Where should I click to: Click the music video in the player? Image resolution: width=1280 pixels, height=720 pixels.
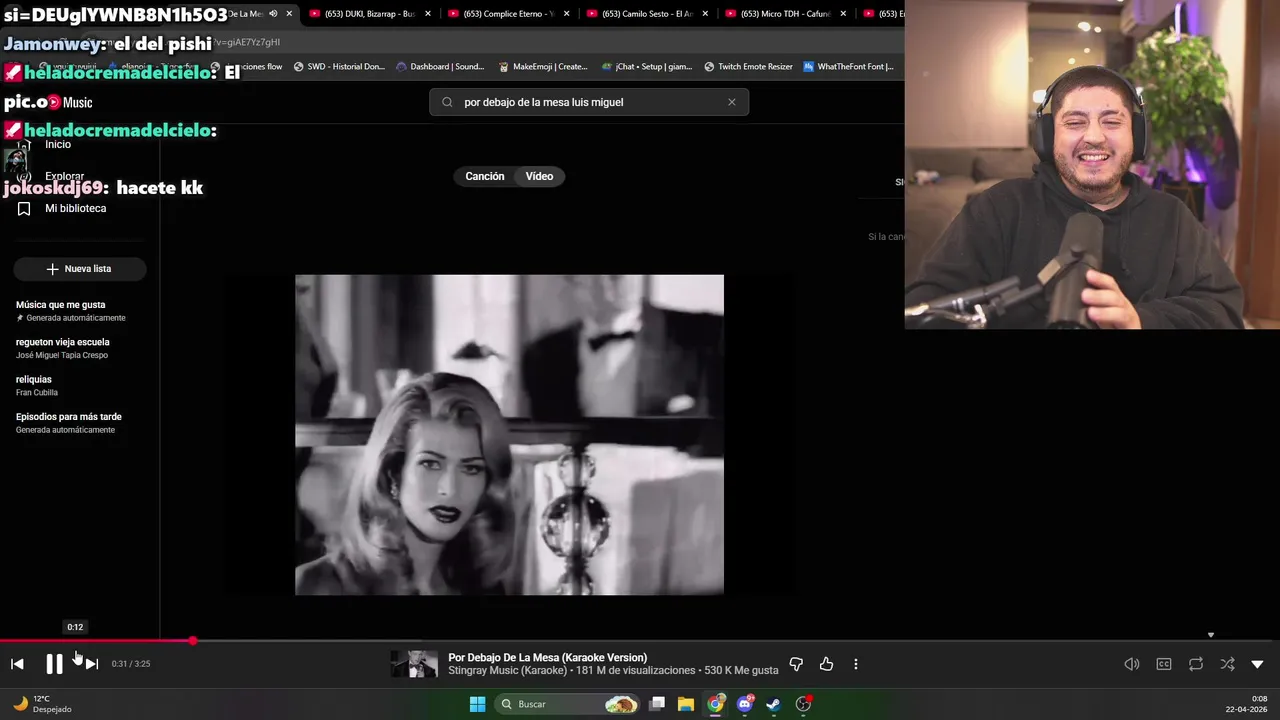pyautogui.click(x=509, y=435)
